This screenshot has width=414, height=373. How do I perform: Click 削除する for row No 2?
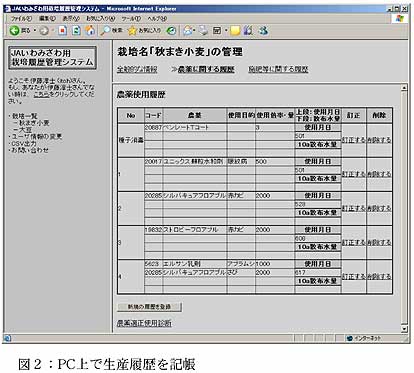(x=379, y=209)
